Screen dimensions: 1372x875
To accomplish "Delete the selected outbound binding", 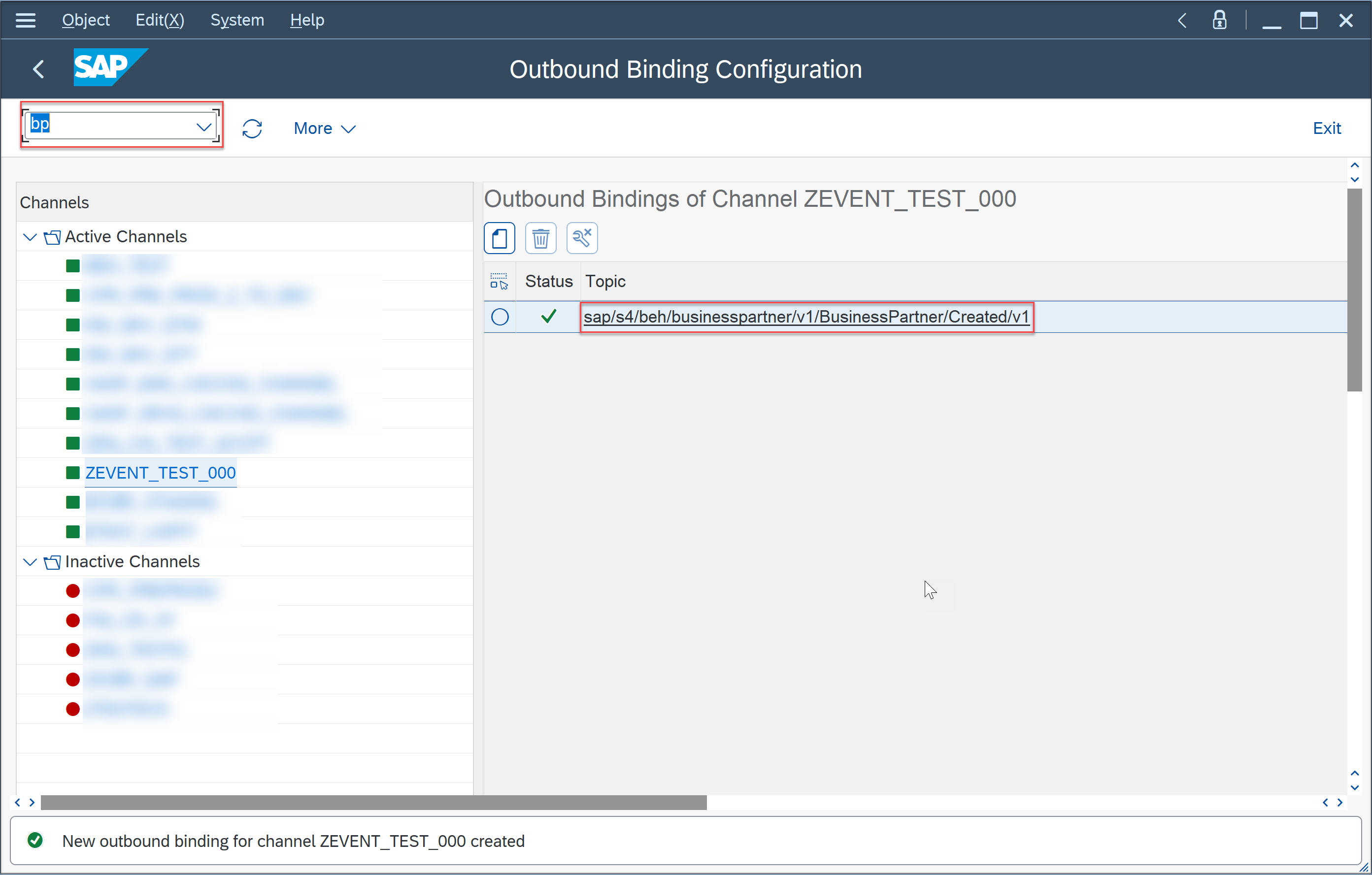I will point(541,238).
